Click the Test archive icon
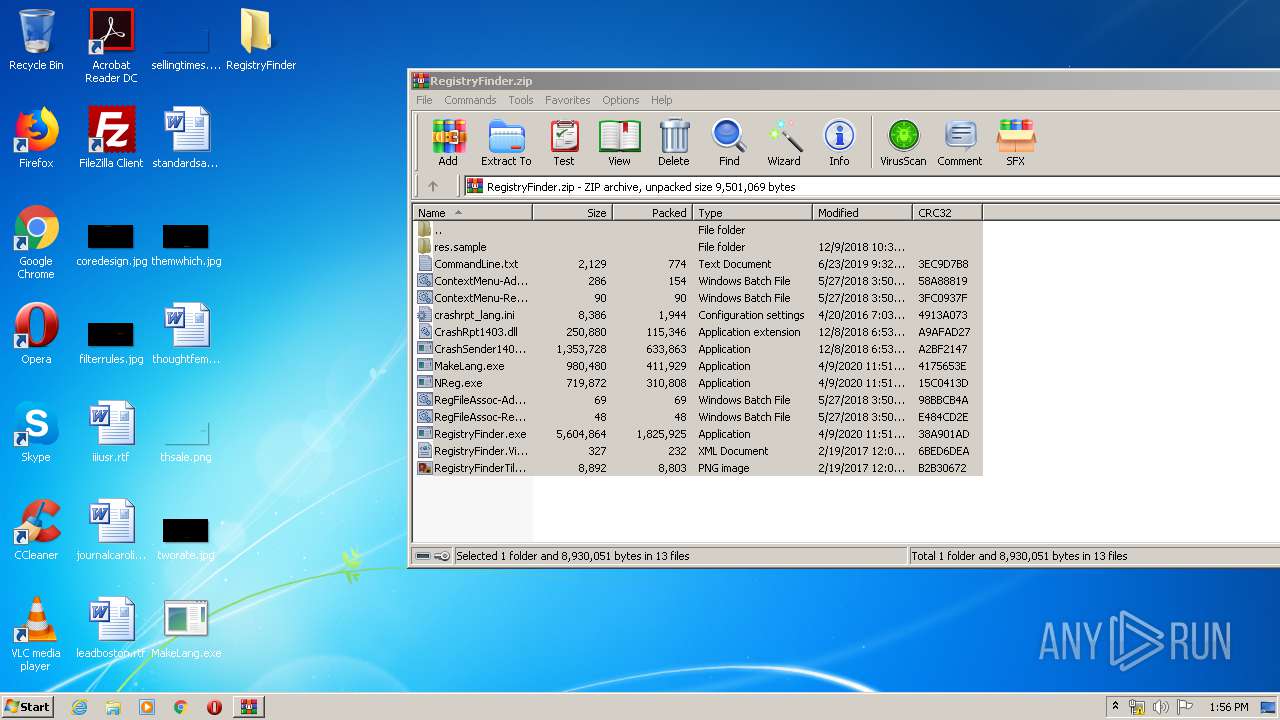 point(564,143)
